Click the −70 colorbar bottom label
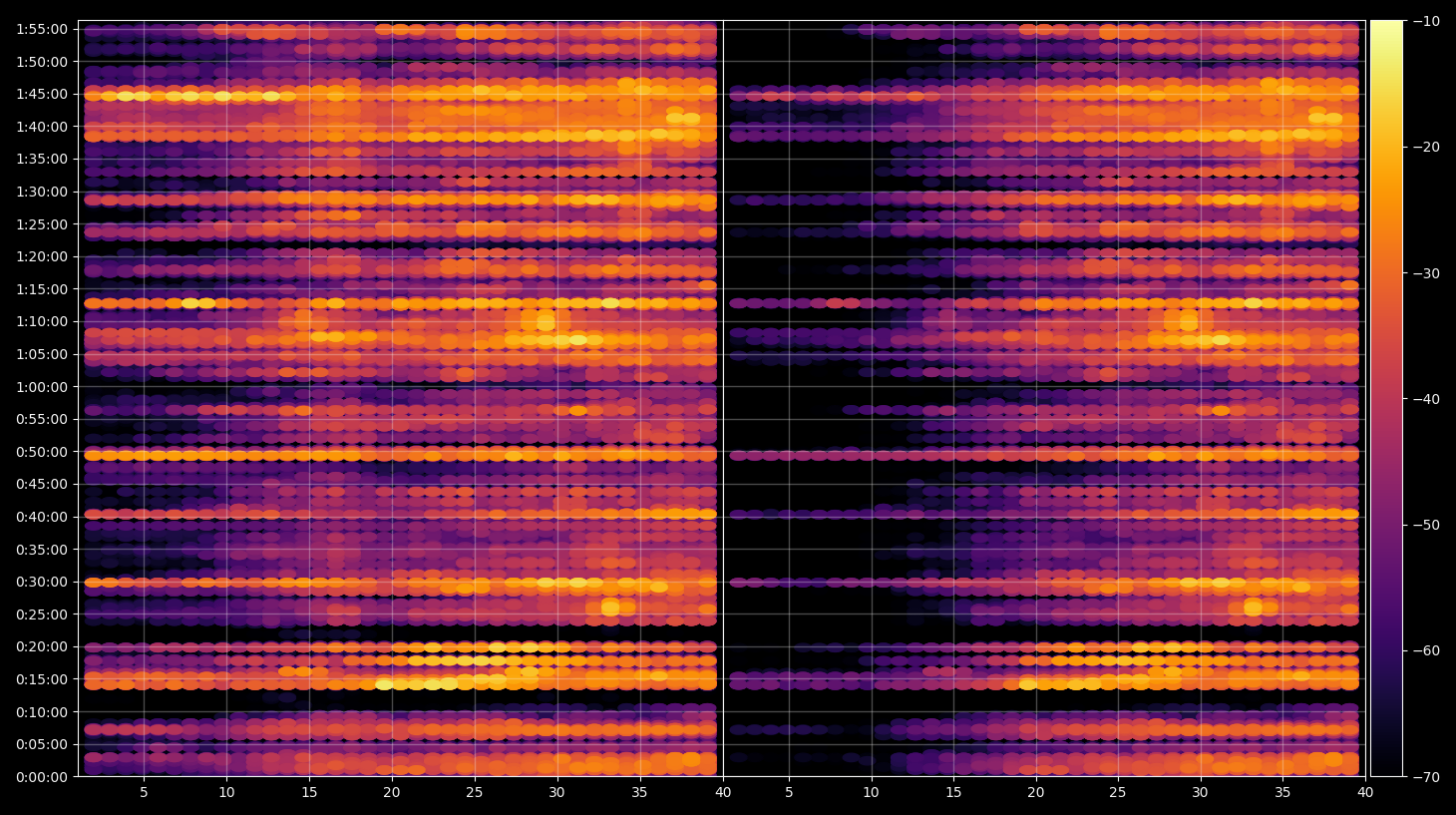The image size is (1456, 815). click(1426, 777)
